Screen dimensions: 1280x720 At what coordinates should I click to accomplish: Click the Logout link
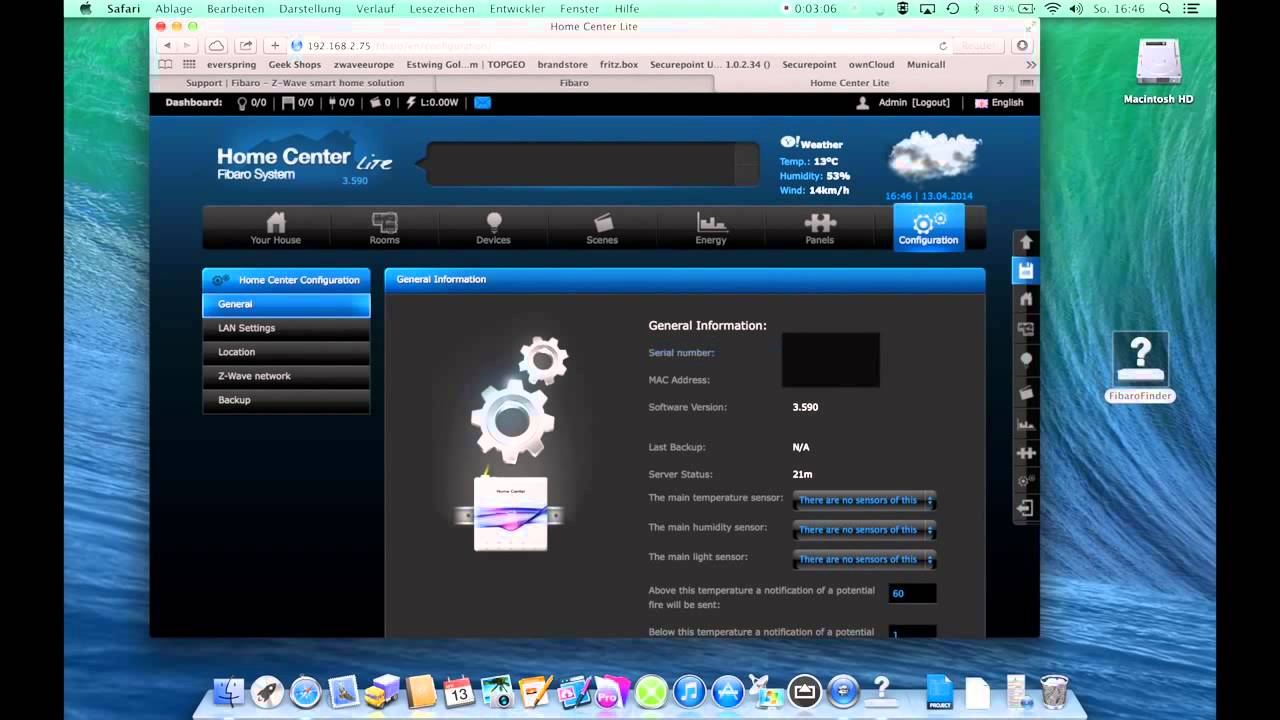click(931, 102)
